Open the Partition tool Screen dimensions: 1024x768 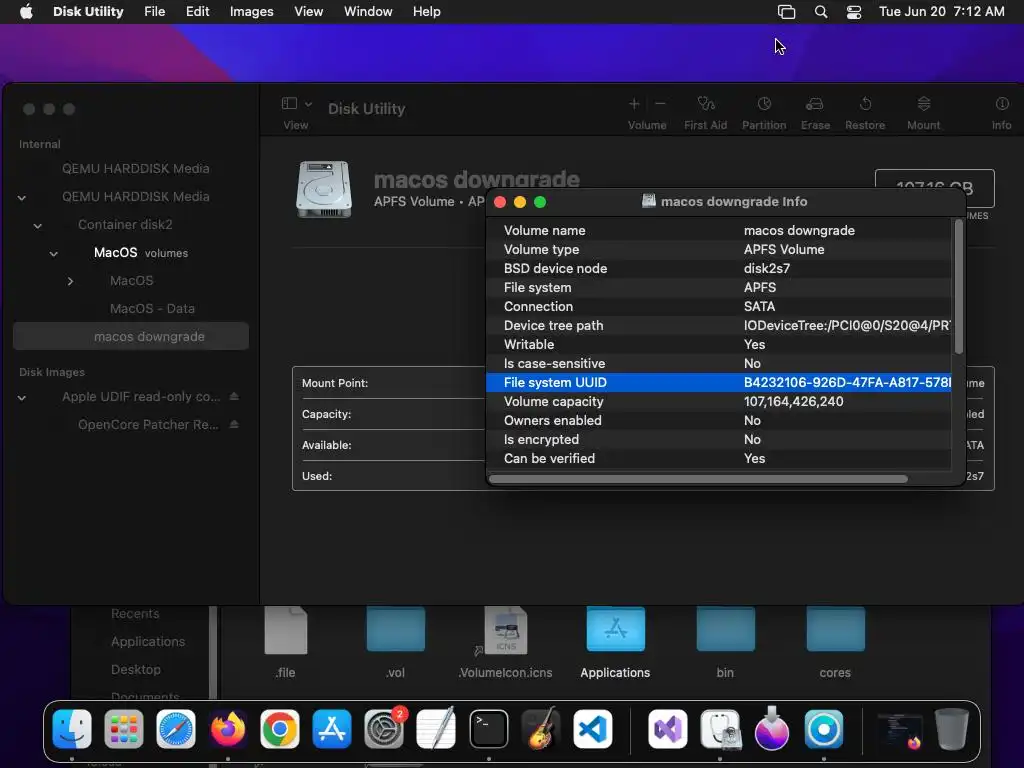pos(764,104)
